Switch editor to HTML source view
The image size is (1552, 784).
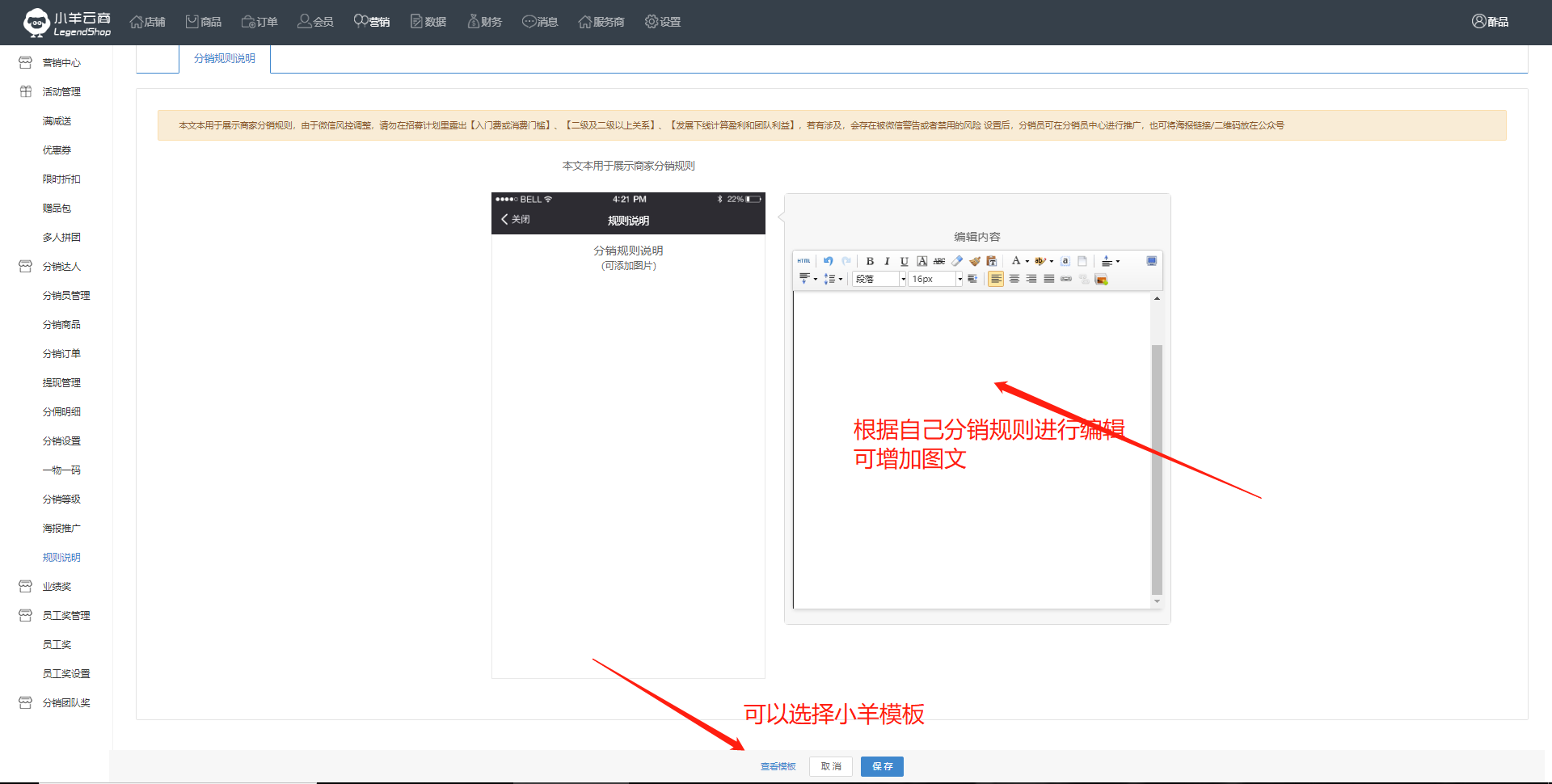coord(803,261)
